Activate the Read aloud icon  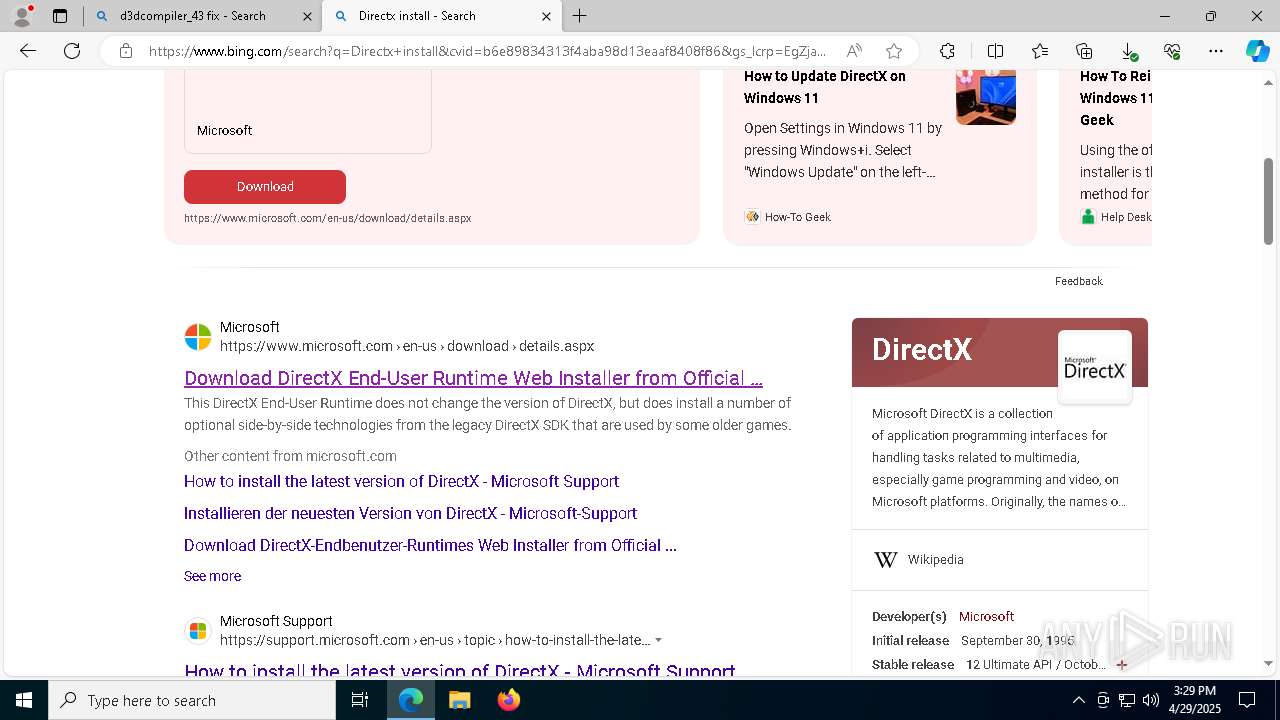[x=854, y=51]
